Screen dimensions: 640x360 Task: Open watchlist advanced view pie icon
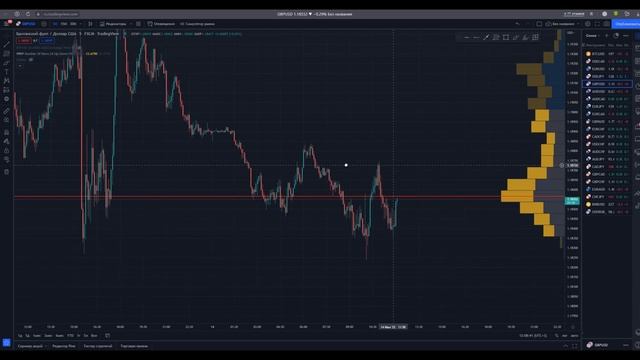(x=616, y=36)
